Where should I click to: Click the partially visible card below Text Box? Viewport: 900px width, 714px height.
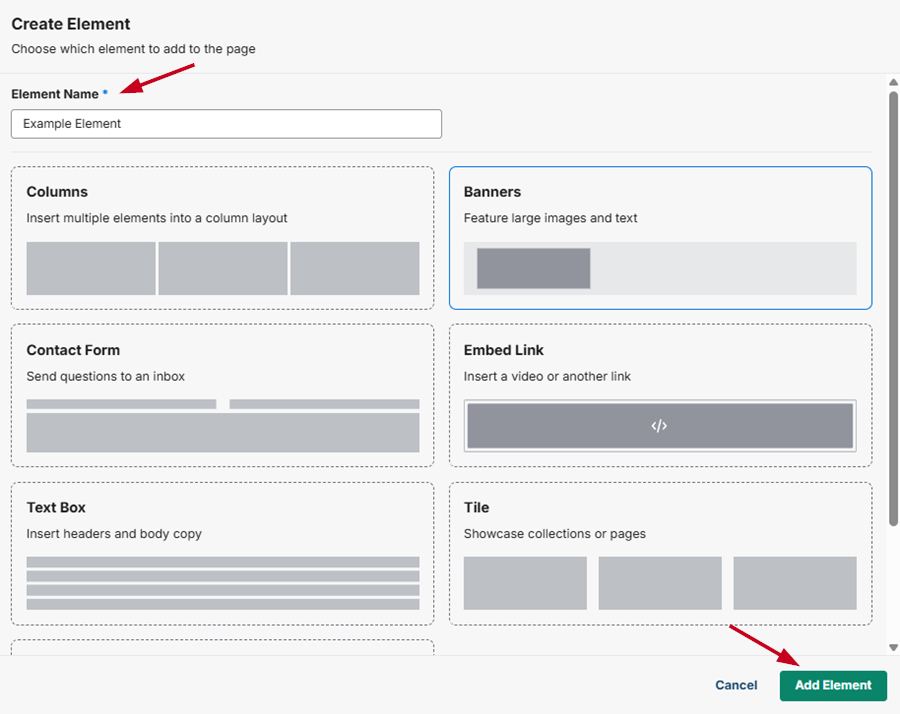[x=222, y=647]
